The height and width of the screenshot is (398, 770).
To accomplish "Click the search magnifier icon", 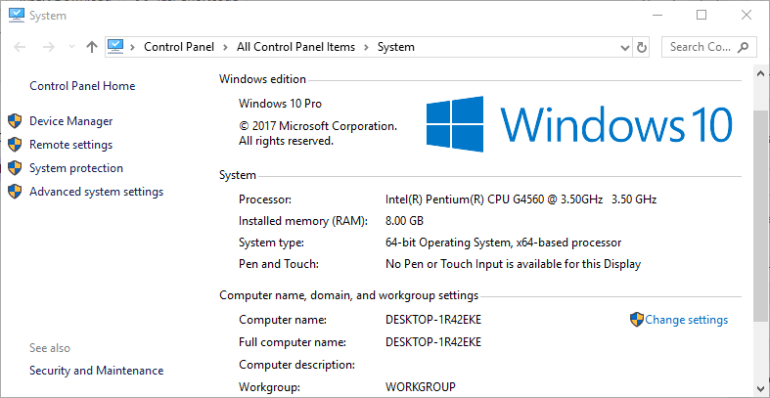I will (x=743, y=47).
